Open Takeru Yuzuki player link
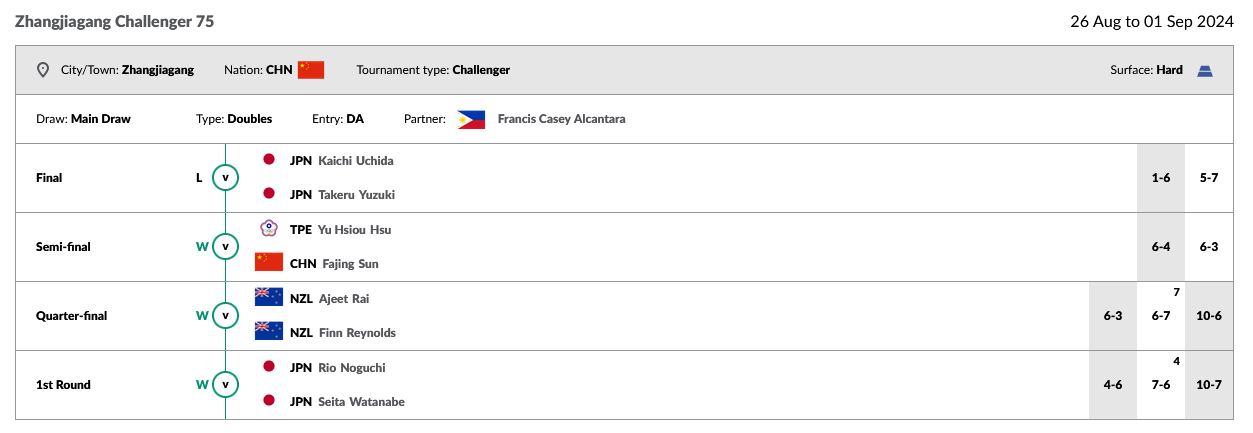Viewport: 1253px width, 433px height. click(356, 195)
